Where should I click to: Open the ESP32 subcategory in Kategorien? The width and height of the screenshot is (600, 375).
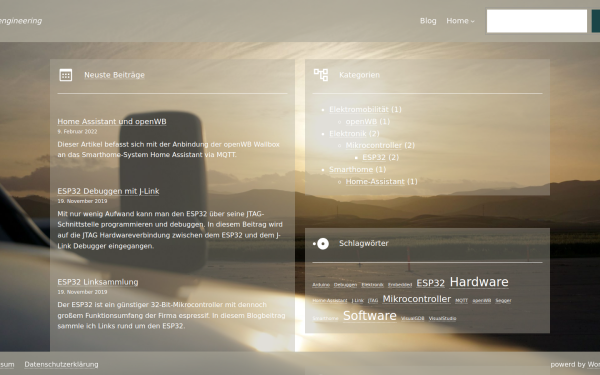pyautogui.click(x=374, y=157)
